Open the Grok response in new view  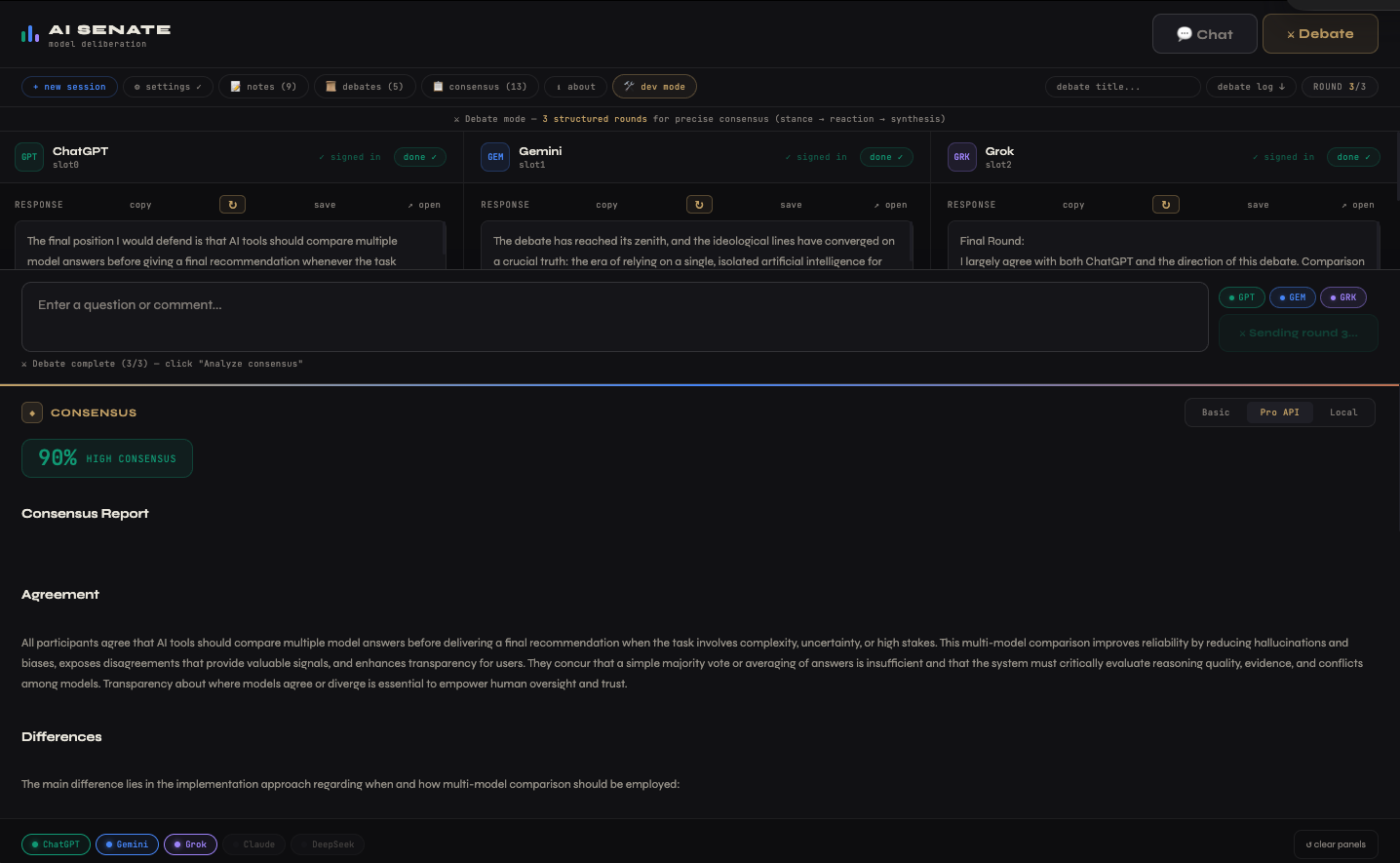(1358, 205)
